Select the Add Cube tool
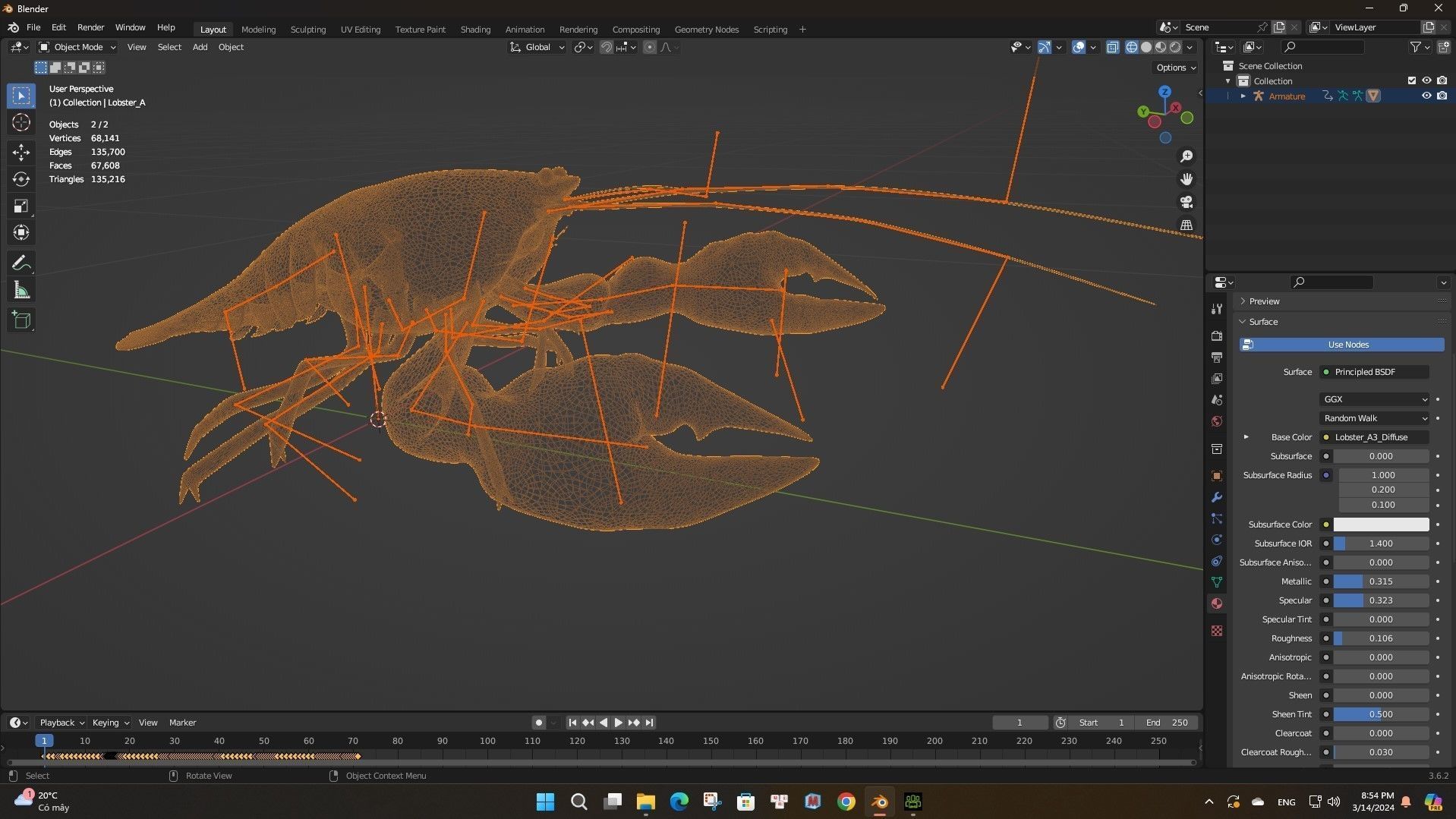 point(21,320)
